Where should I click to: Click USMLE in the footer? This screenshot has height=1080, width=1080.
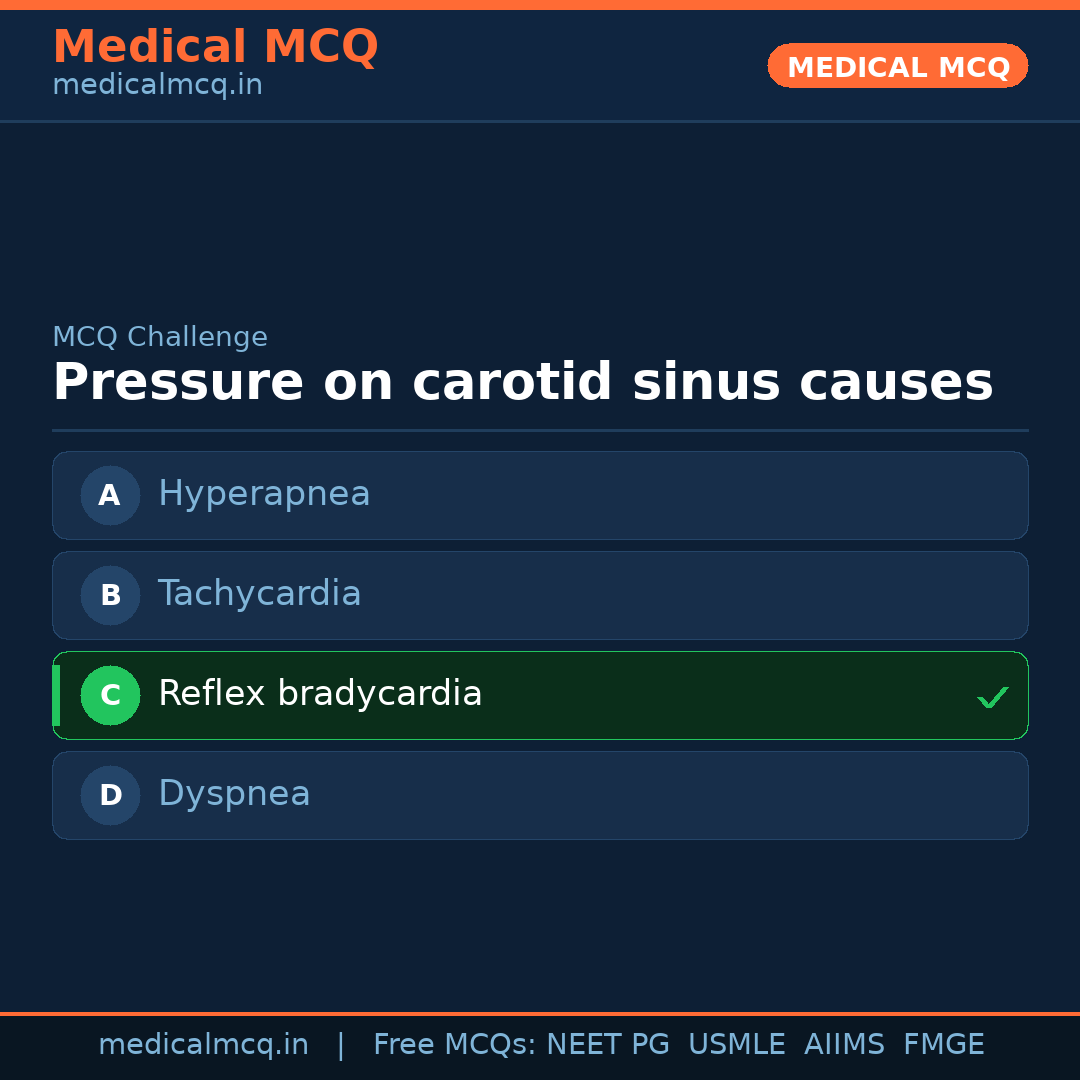[736, 1045]
